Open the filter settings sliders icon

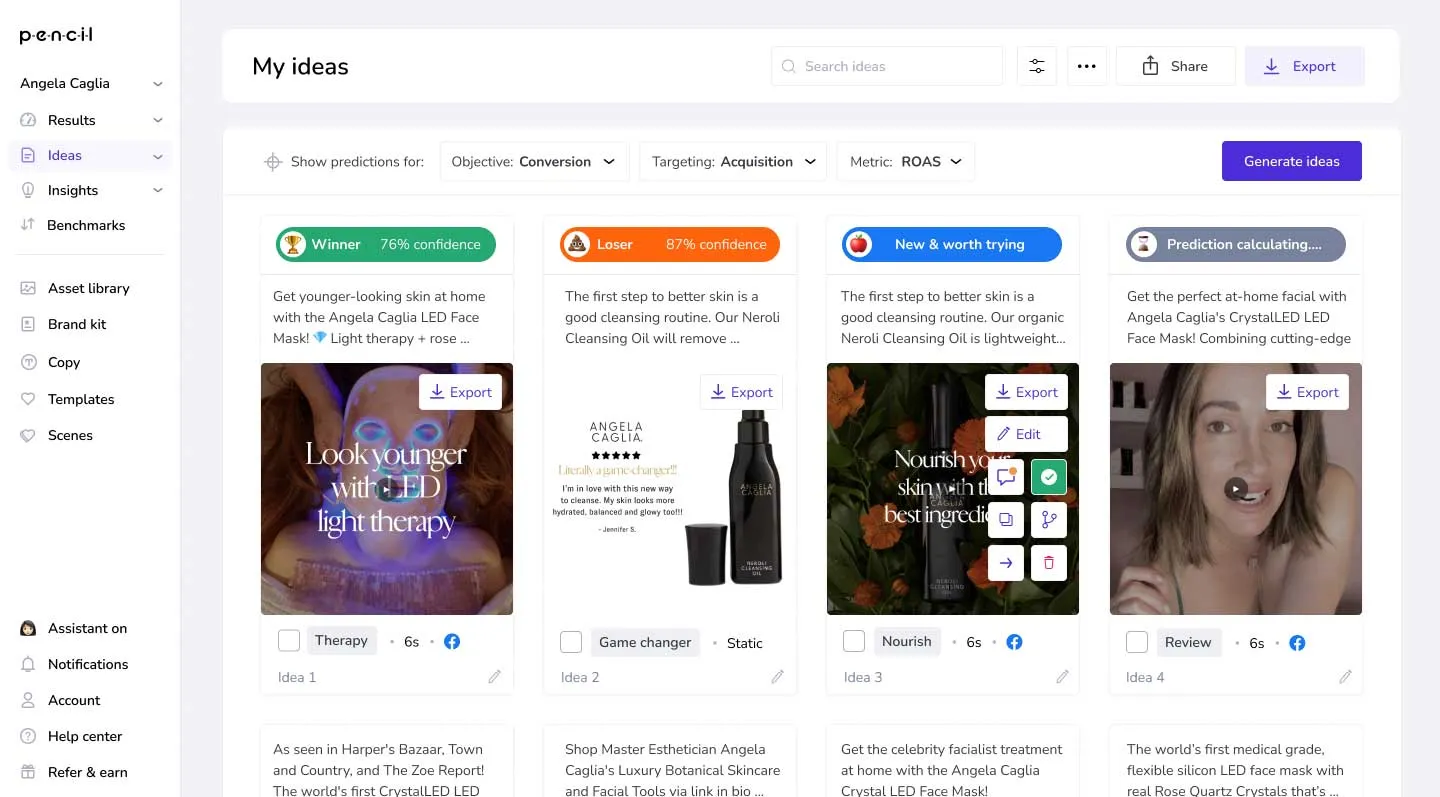pyautogui.click(x=1037, y=66)
